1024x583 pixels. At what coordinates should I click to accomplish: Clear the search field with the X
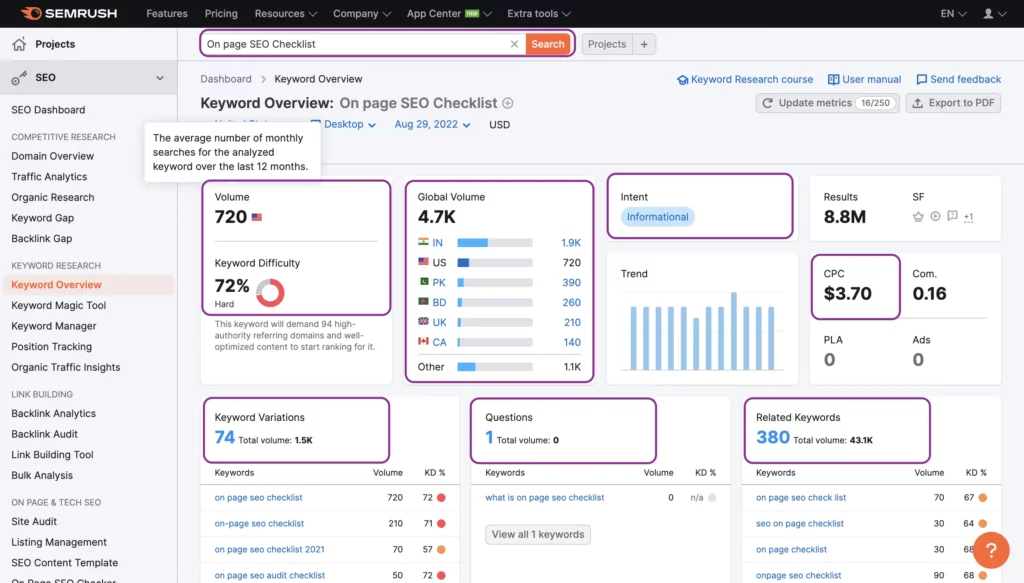514,44
